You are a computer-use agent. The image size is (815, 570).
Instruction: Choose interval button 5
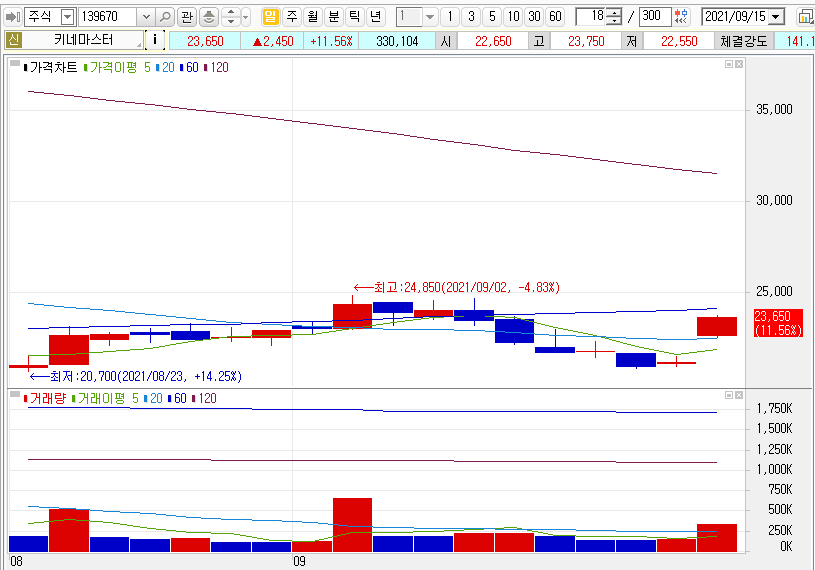coord(492,17)
